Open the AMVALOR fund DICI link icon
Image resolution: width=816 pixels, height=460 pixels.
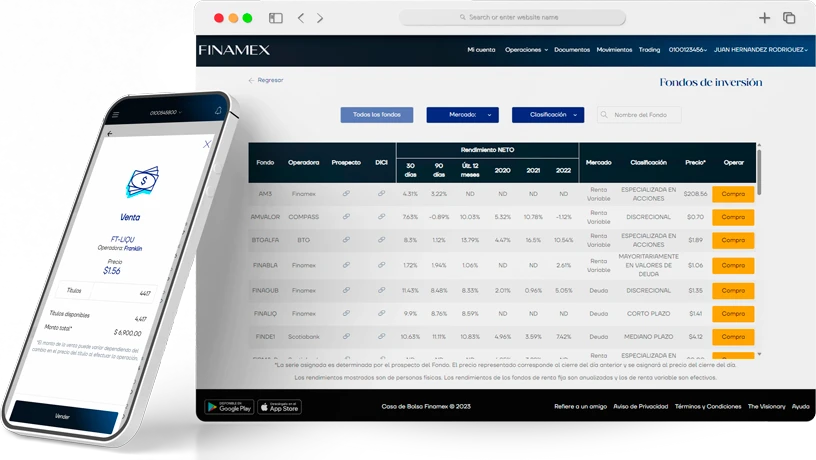click(381, 216)
